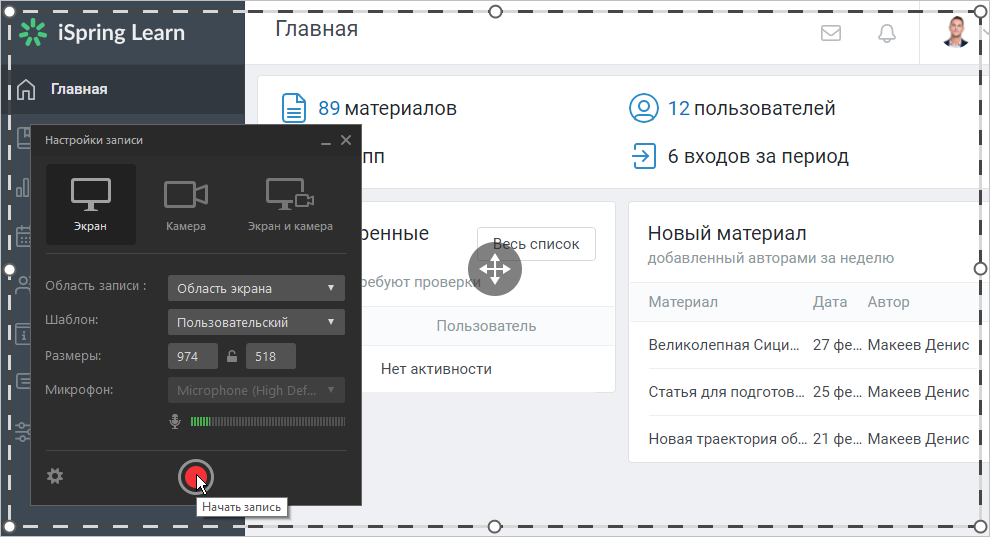Viewport: 990px width, 537px height.
Task: Click the right-middle selection resize handle
Action: pyautogui.click(x=980, y=269)
